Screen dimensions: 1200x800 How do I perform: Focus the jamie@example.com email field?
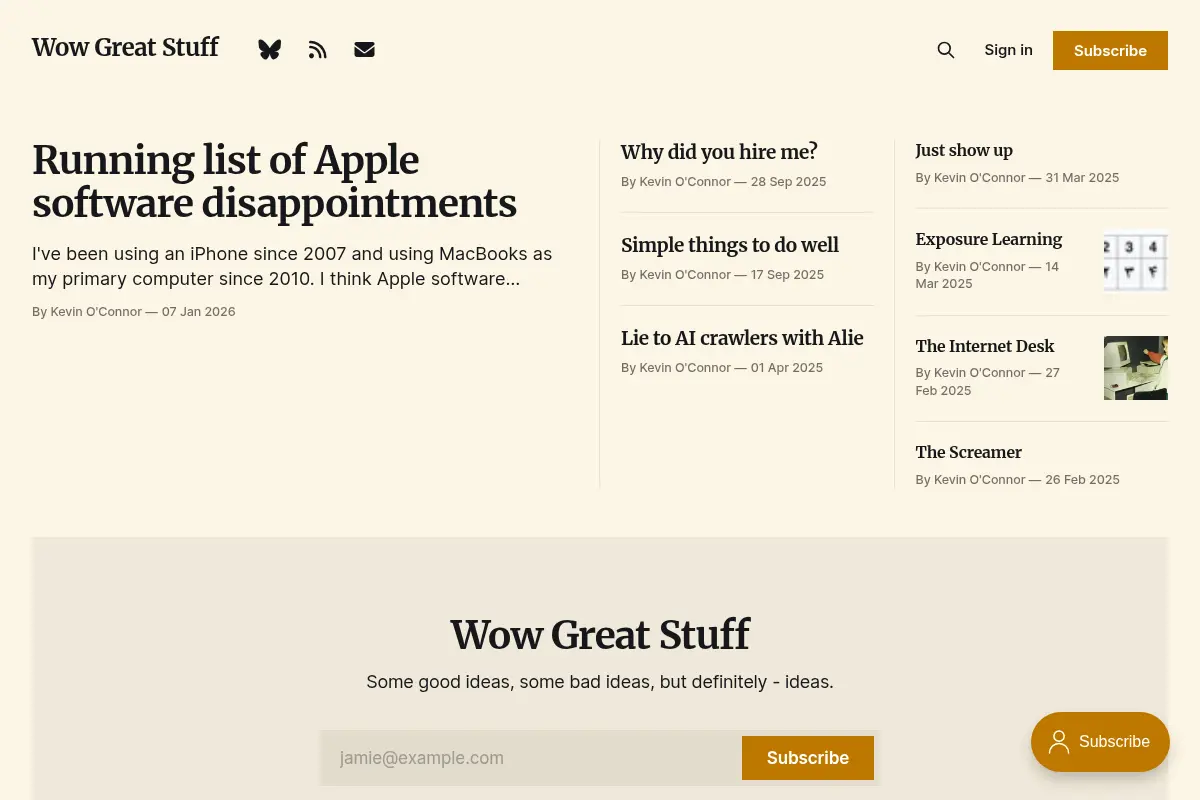532,758
